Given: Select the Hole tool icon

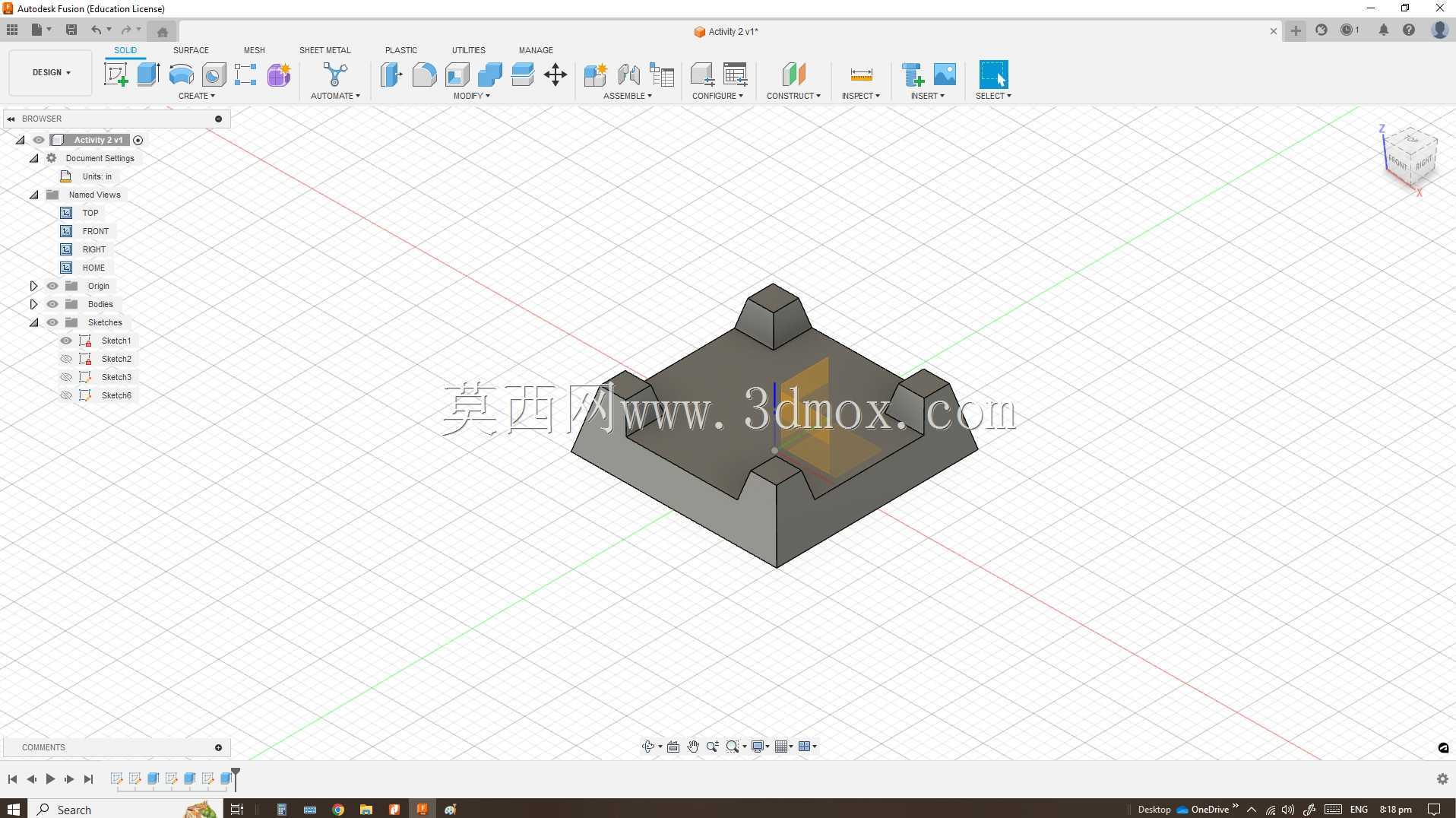Looking at the screenshot, I should point(214,75).
